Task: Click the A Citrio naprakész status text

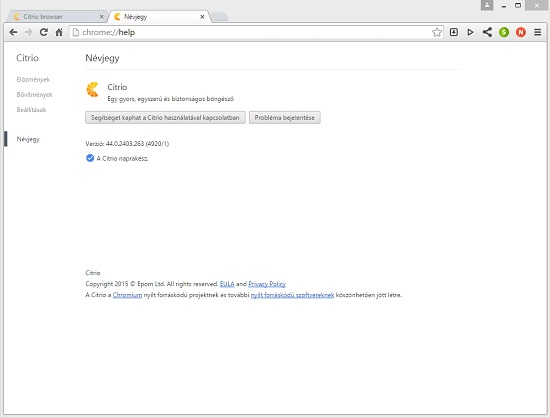Action: pos(122,159)
